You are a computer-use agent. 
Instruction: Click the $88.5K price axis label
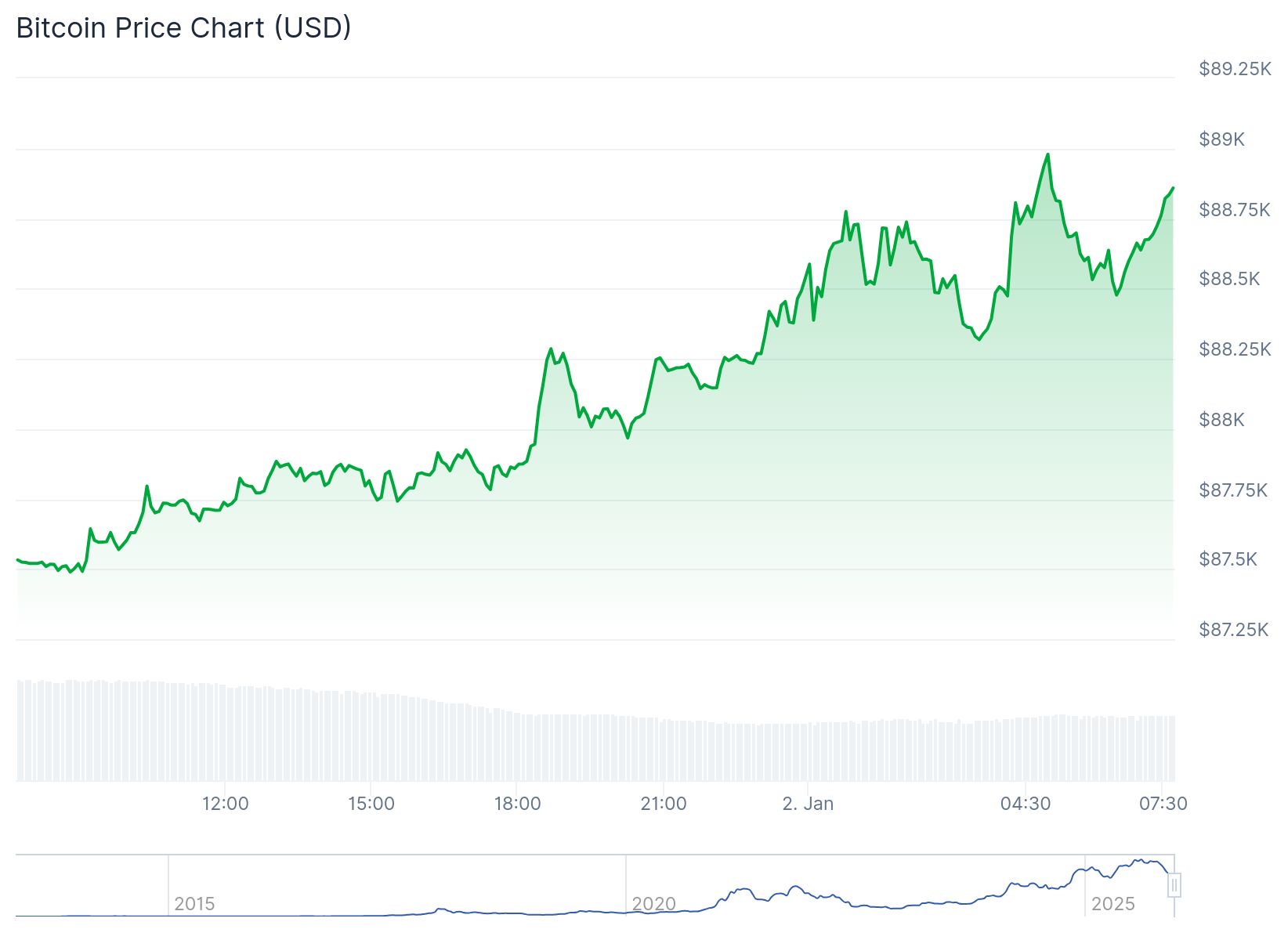click(1229, 279)
